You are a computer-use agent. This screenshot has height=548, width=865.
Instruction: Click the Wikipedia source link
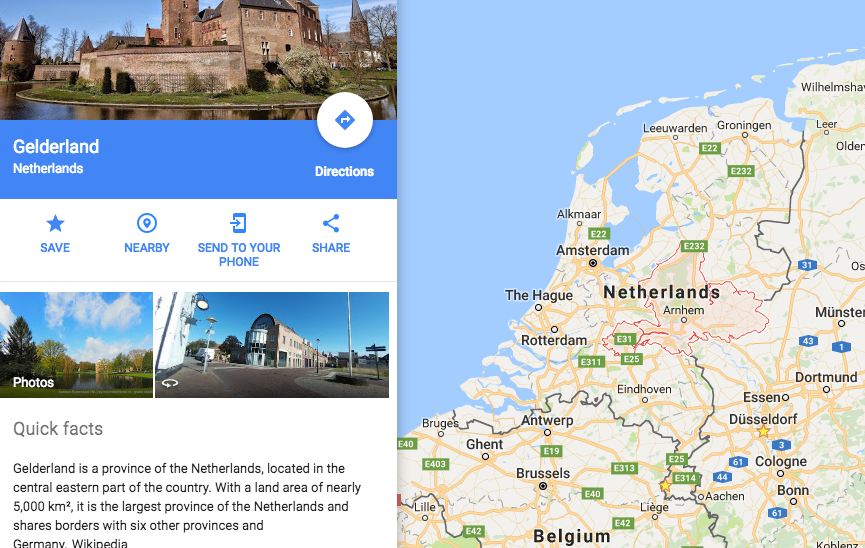(100, 543)
